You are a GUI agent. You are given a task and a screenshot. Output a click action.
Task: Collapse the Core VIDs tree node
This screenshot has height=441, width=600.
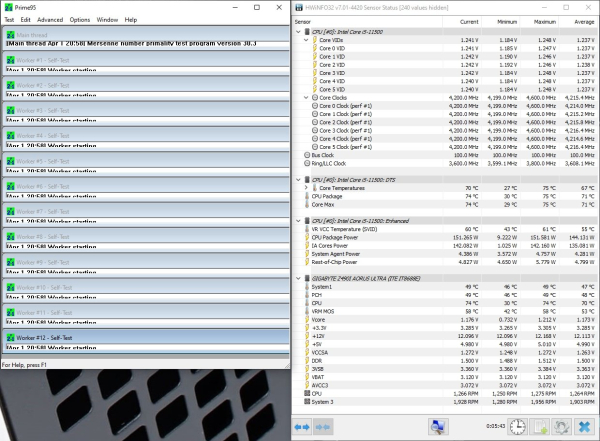pos(308,39)
